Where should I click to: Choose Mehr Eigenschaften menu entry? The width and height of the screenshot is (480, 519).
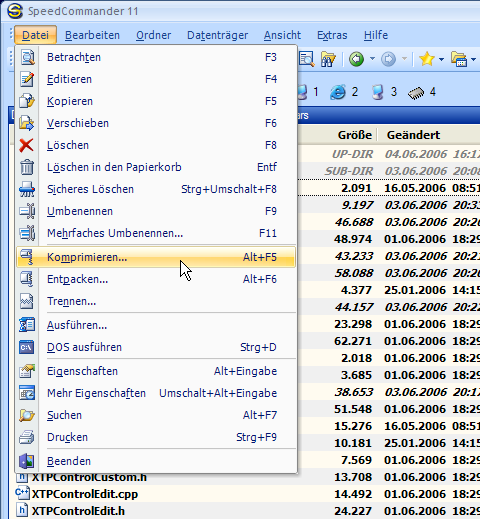[x=156, y=393]
